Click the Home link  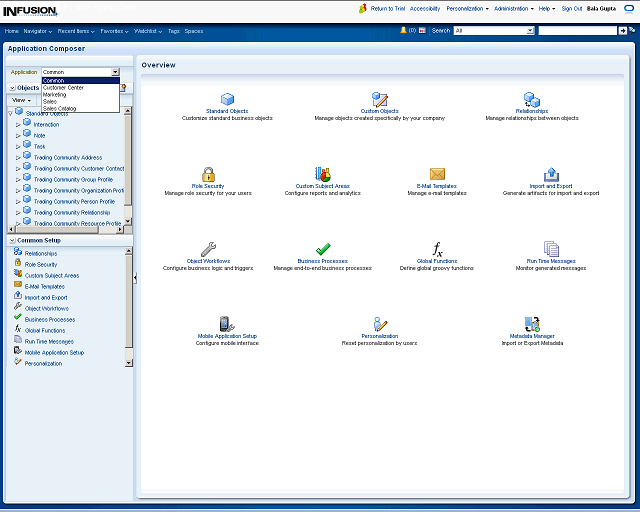11,31
